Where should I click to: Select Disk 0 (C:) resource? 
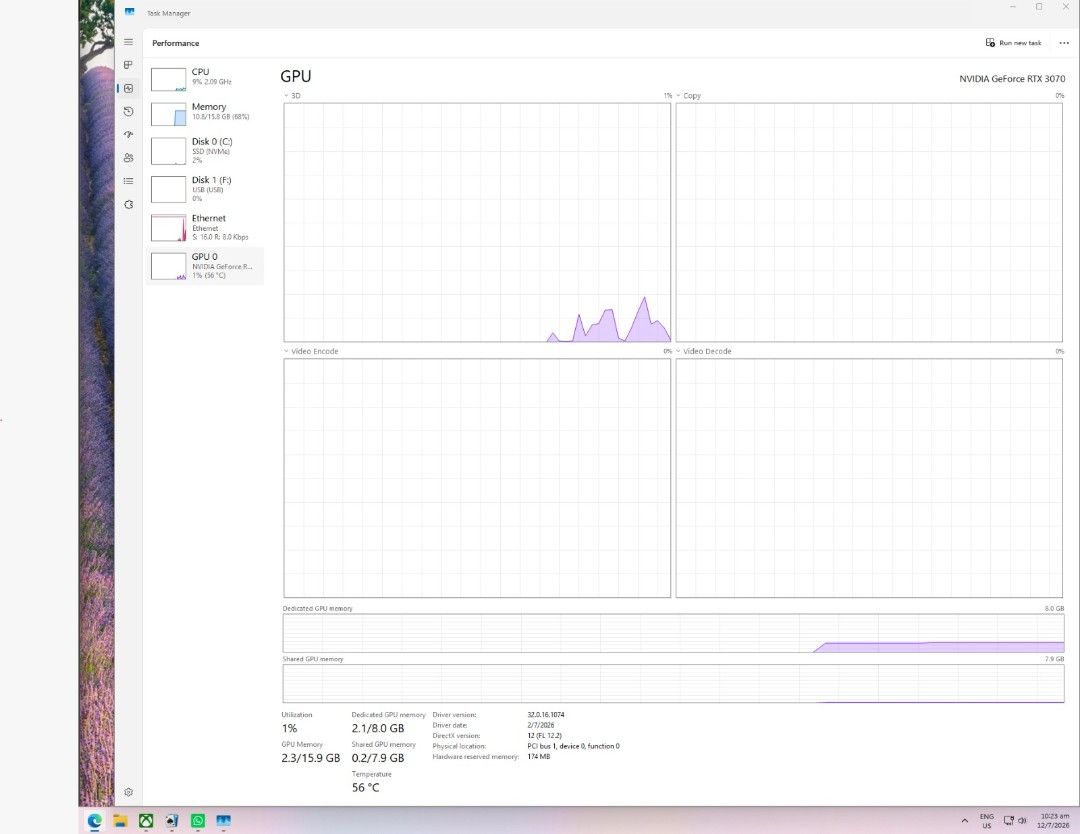(x=205, y=151)
